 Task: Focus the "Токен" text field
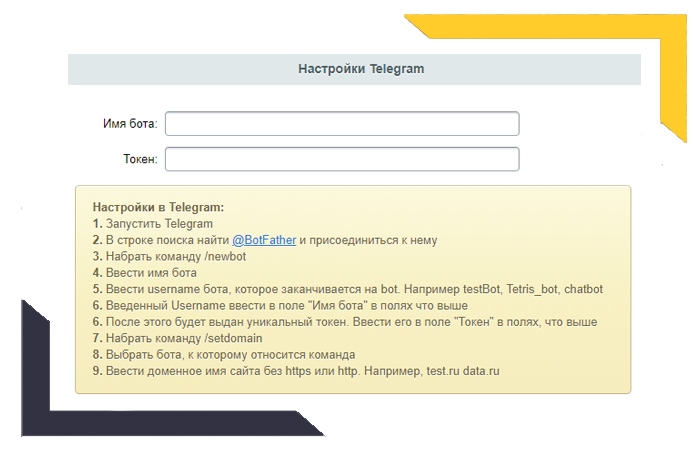click(342, 159)
